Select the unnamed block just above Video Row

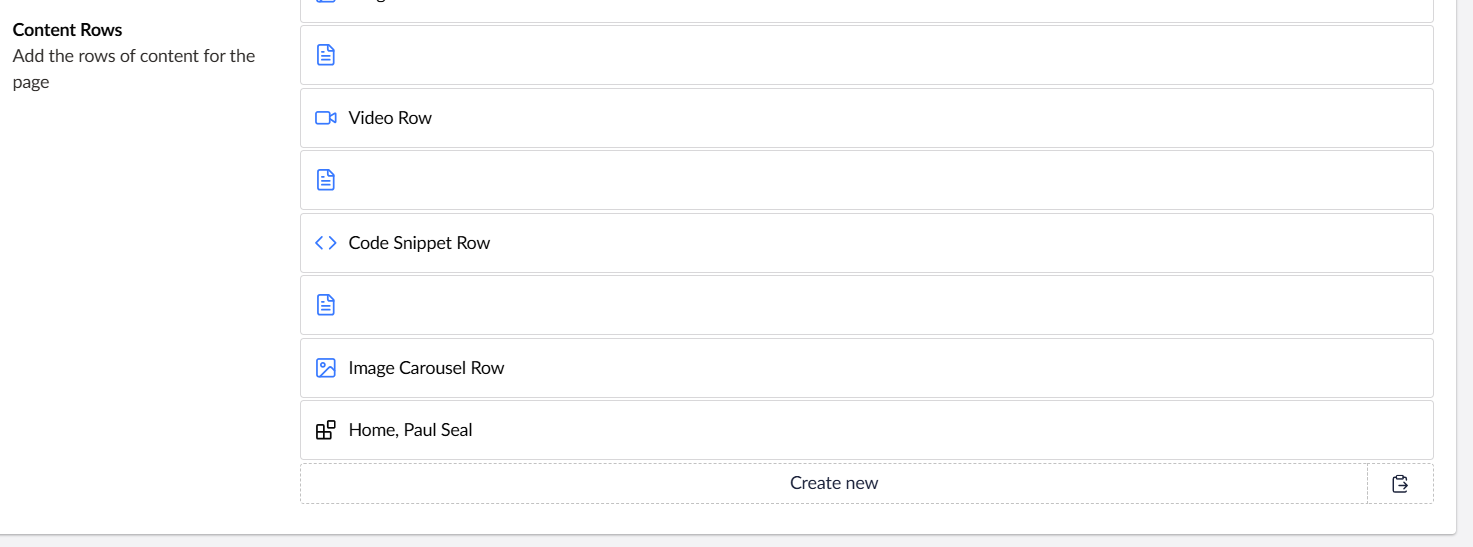866,55
